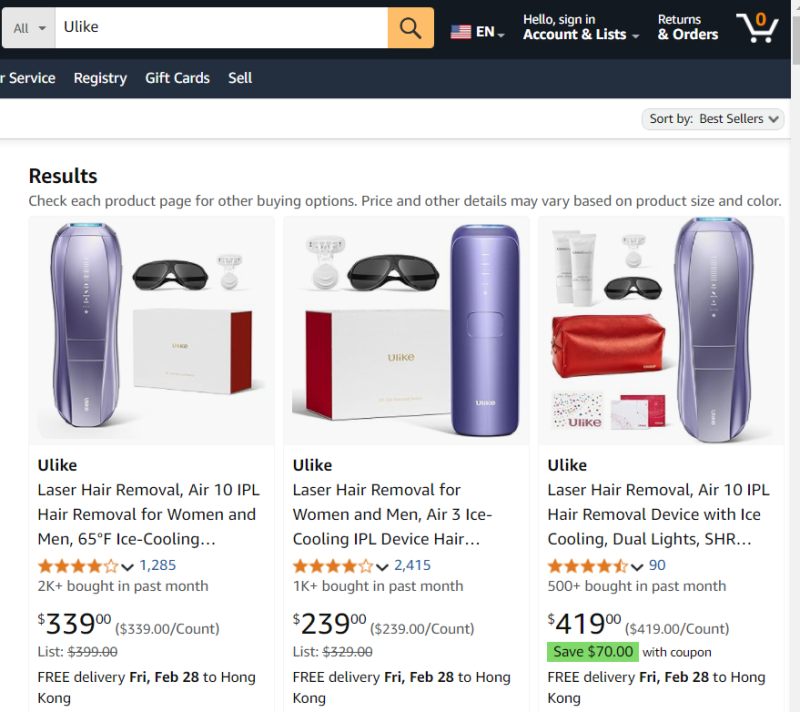
Task: Open the Air 10 IPL 65°F Ice-Cooling listing
Action: (147, 514)
